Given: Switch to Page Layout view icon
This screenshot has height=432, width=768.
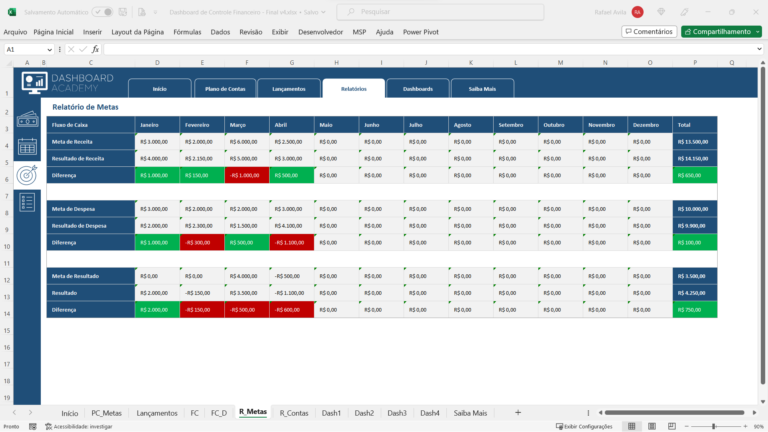Looking at the screenshot, I should click(x=652, y=426).
